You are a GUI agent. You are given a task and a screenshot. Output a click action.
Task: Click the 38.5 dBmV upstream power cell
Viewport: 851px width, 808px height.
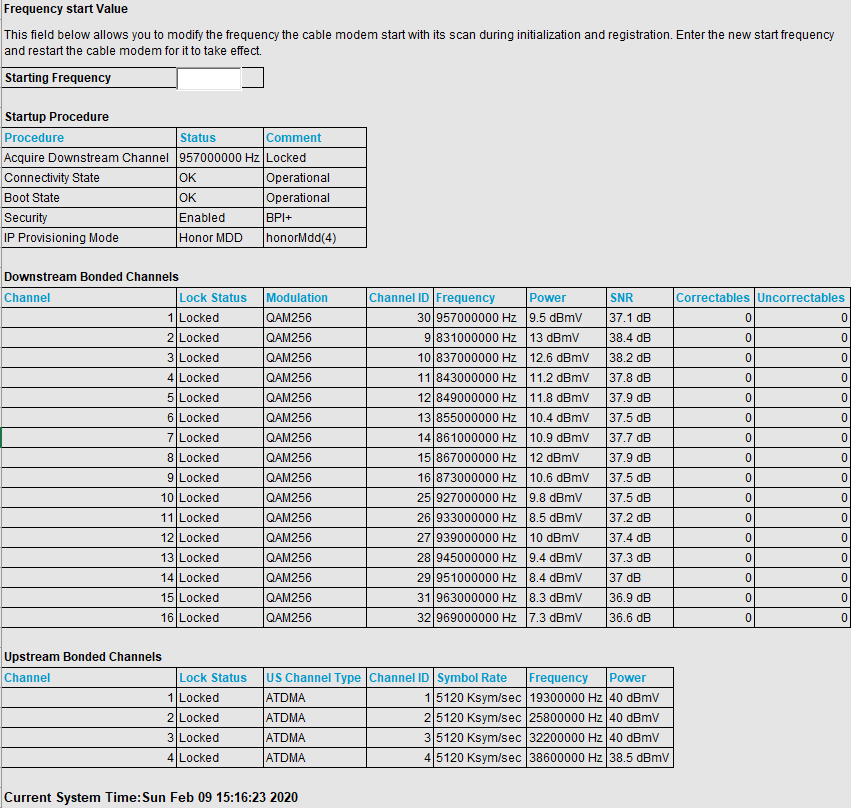(640, 758)
